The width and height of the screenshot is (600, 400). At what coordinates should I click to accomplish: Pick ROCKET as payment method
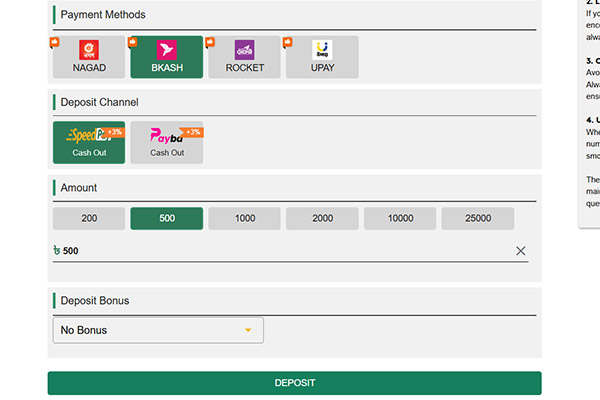pos(244,57)
